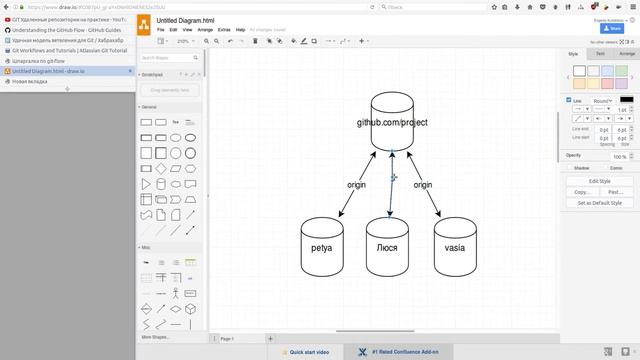Viewport: 640px width, 360px height.
Task: Enable the Comic checkbox
Action: coord(605,168)
